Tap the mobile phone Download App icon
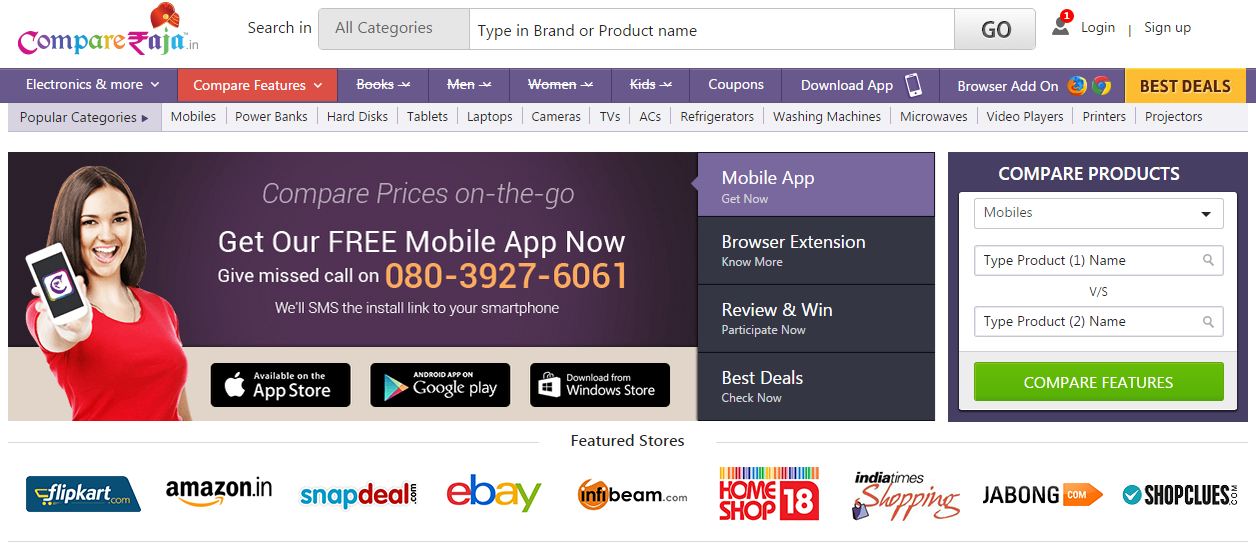Image resolution: width=1256 pixels, height=547 pixels. 913,85
